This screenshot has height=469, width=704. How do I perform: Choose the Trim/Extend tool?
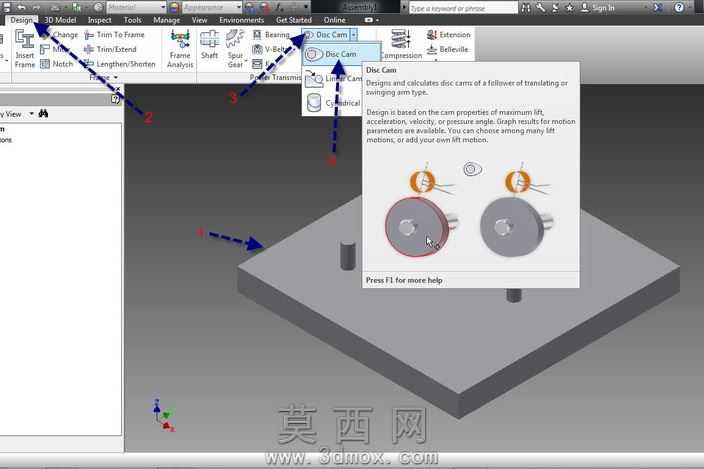[110, 49]
